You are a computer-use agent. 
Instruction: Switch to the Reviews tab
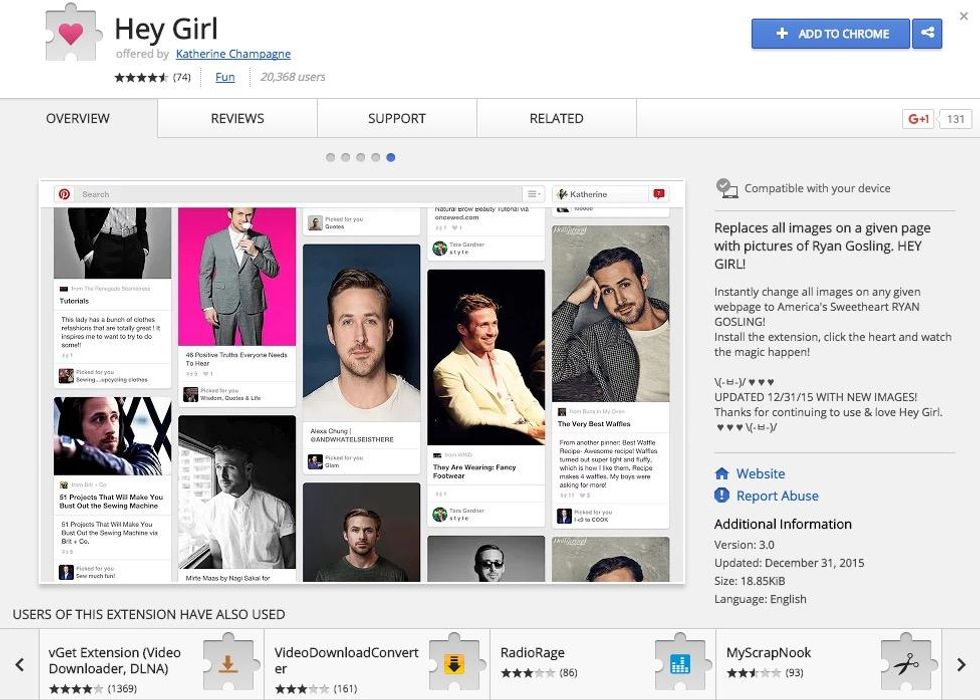tap(237, 119)
